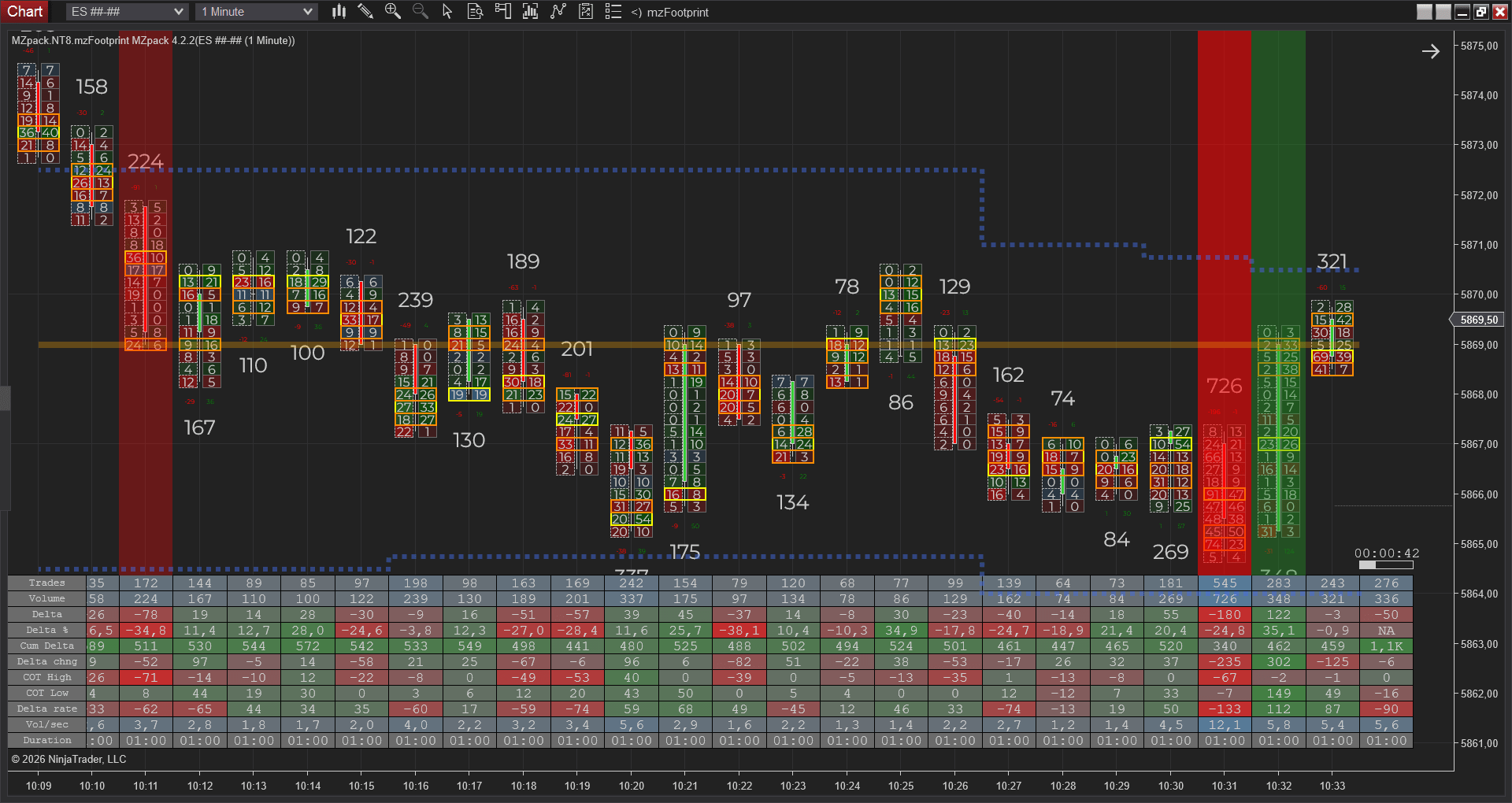Viewport: 1512px width, 803px height.
Task: Select the MZpack mzFootprint indicator label
Action: click(x=154, y=40)
